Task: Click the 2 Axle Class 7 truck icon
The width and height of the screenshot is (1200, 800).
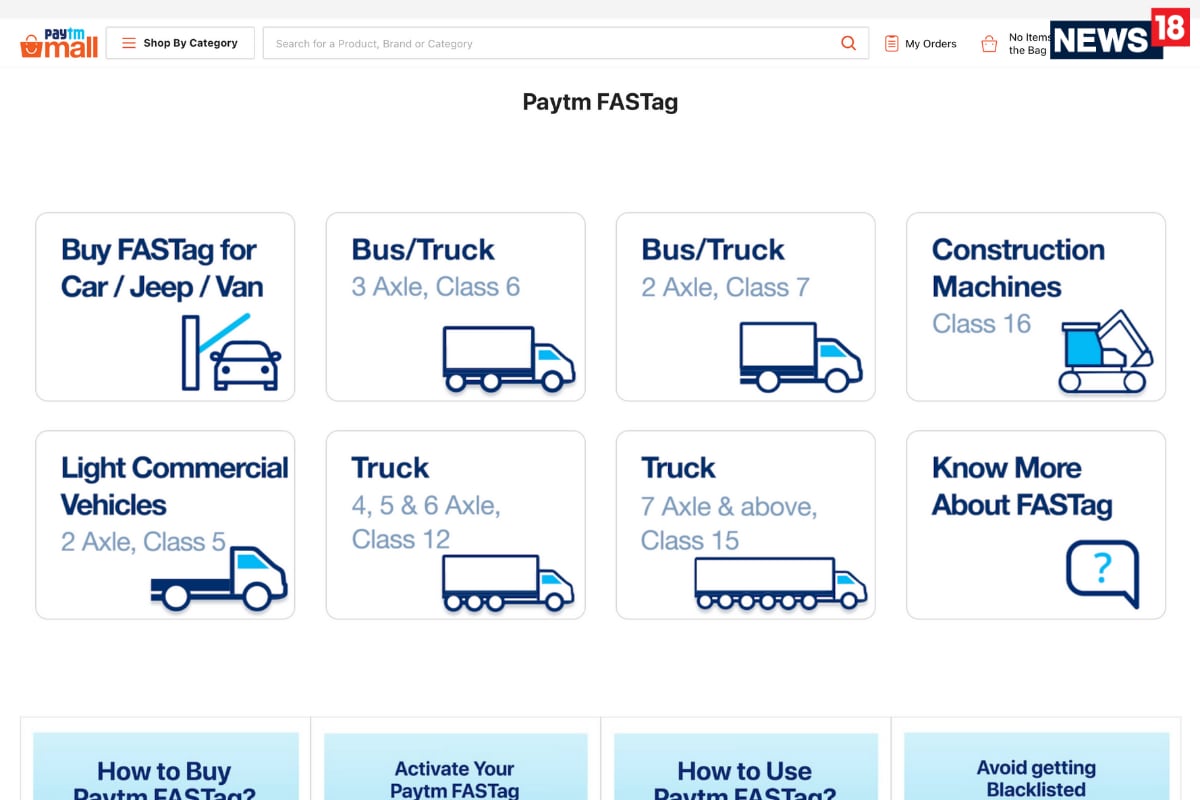Action: 800,357
